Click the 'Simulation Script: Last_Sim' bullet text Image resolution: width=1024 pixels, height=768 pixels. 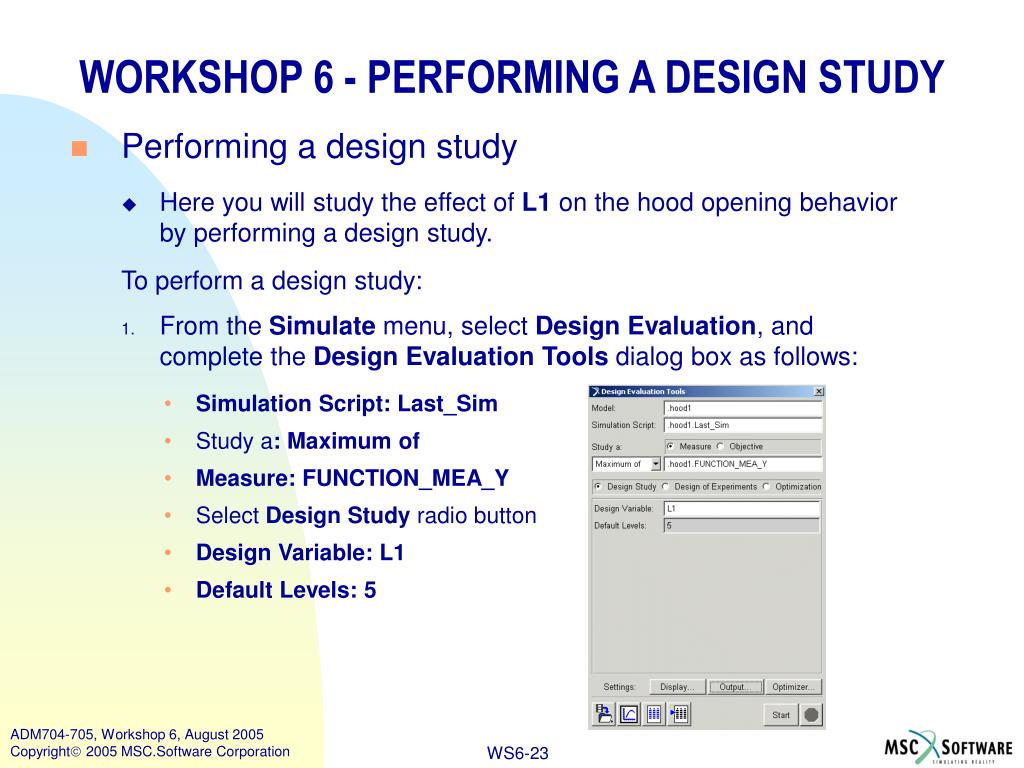pyautogui.click(x=346, y=404)
